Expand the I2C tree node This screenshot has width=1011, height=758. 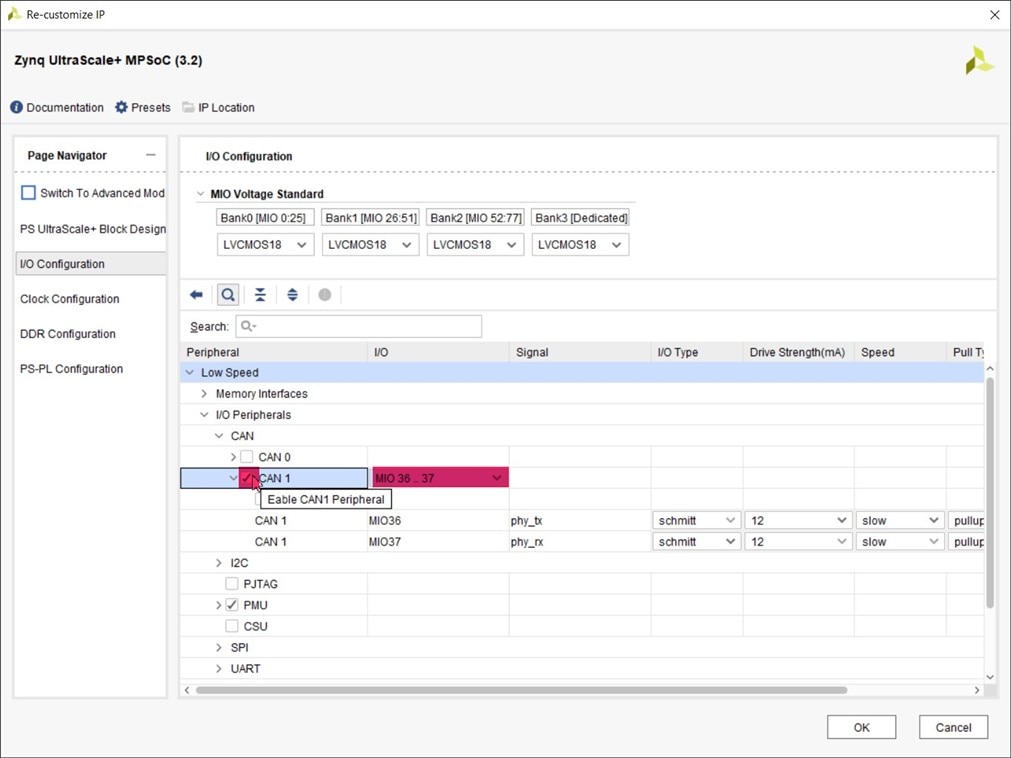pos(219,563)
